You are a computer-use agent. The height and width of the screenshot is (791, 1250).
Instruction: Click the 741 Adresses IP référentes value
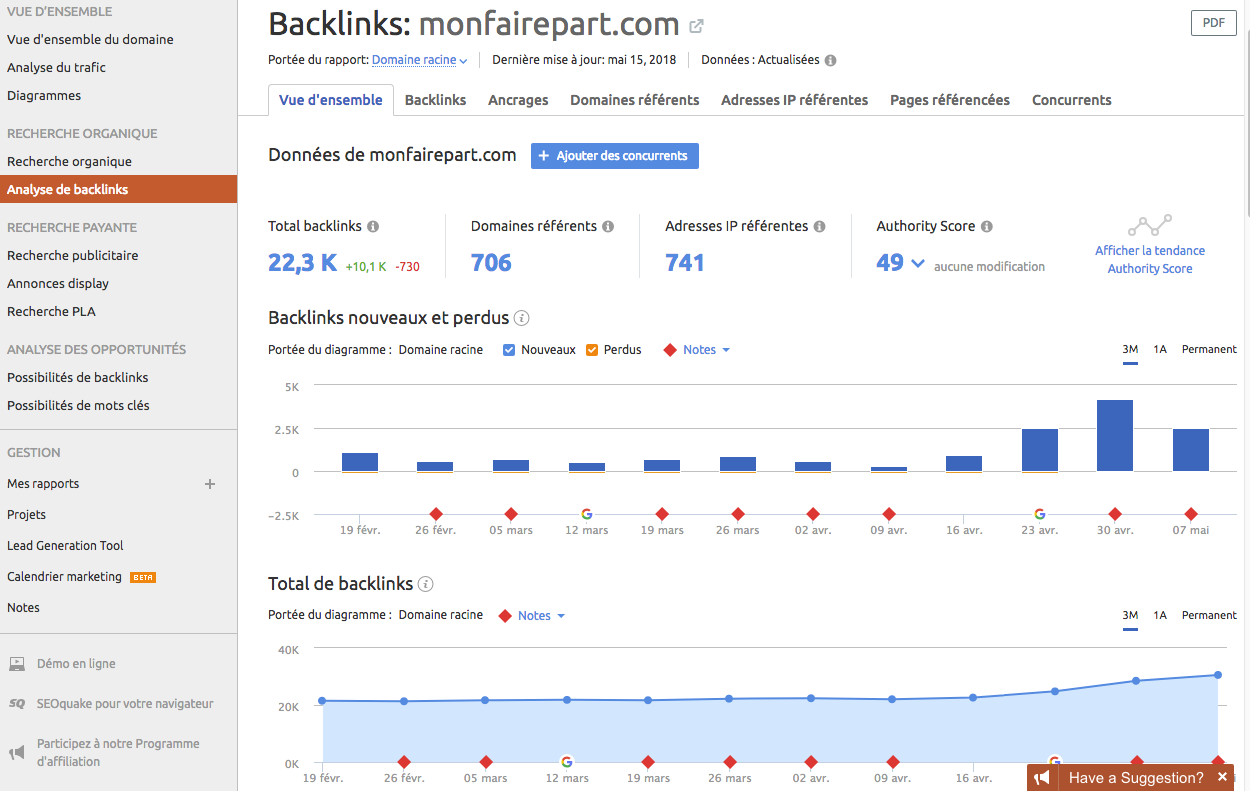685,263
